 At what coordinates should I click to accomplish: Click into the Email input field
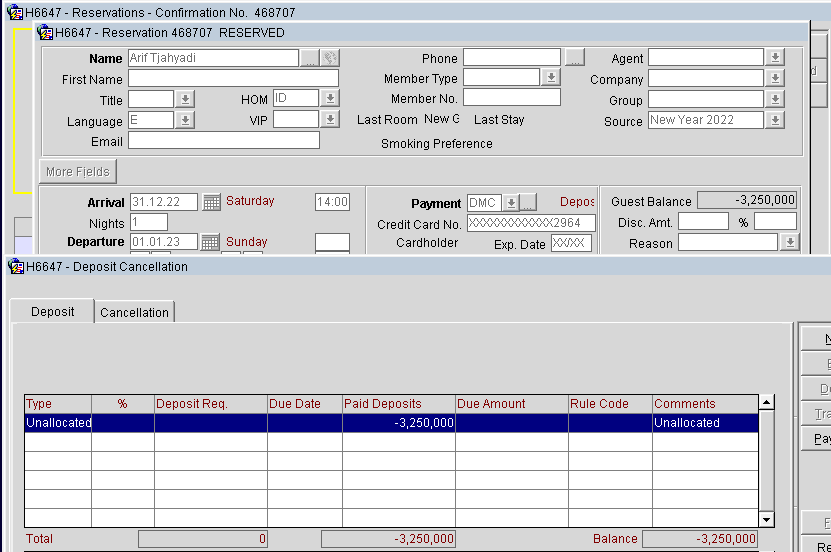(x=224, y=140)
